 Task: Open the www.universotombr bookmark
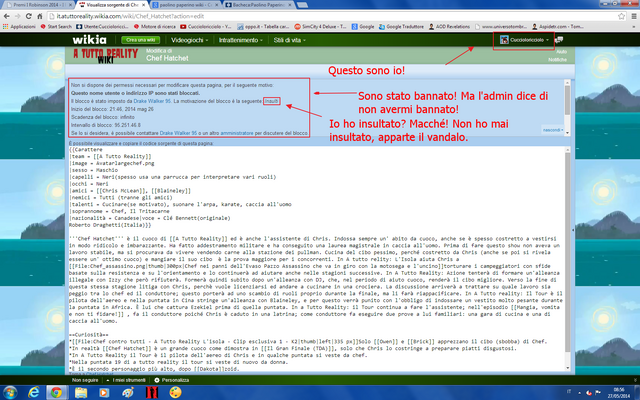pyautogui.click(x=501, y=27)
